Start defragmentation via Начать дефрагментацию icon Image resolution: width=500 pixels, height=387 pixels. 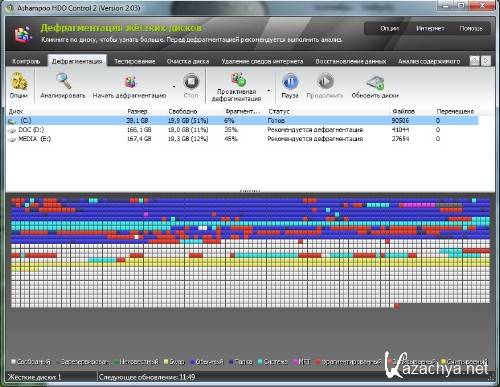coord(130,82)
